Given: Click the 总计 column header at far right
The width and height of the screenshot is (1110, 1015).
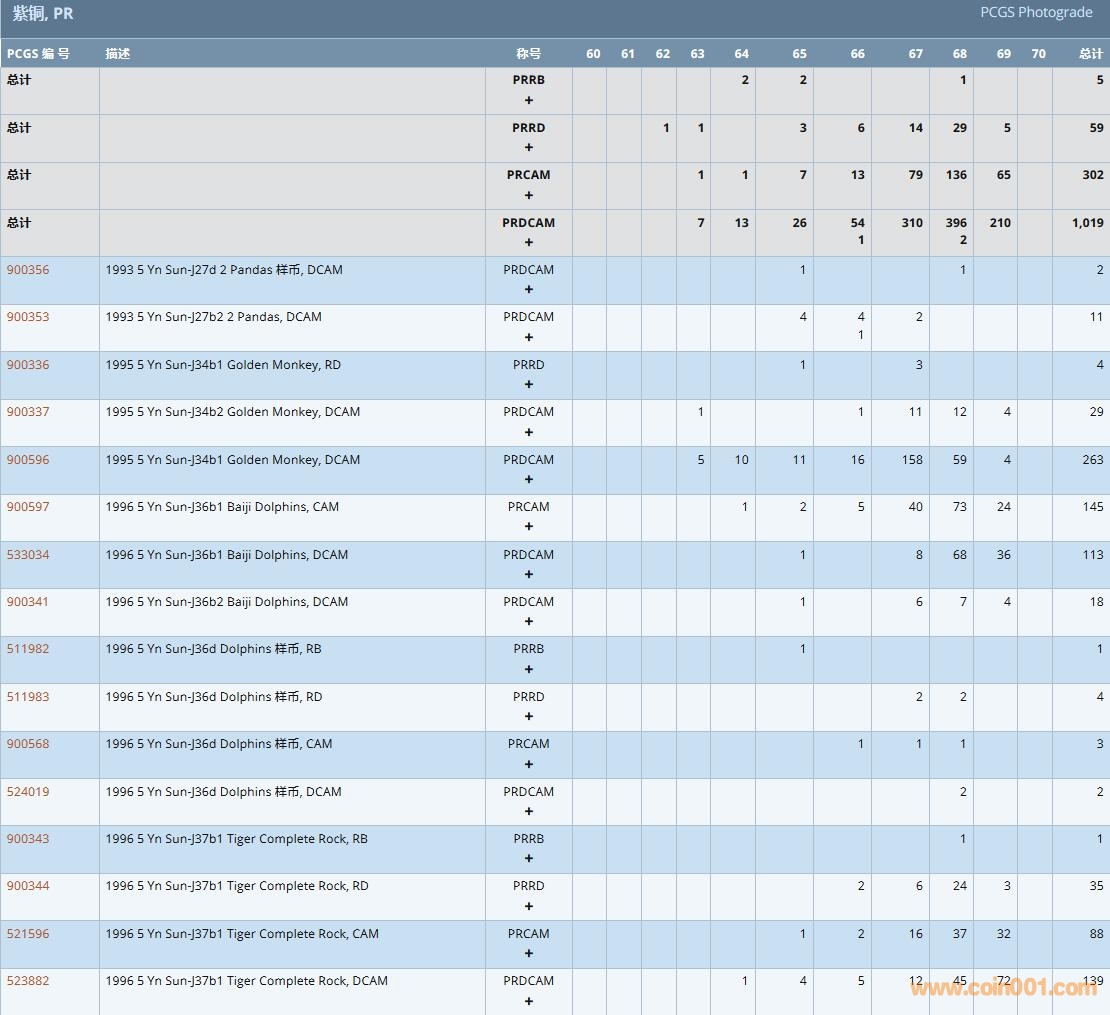Looking at the screenshot, I should click(1091, 54).
